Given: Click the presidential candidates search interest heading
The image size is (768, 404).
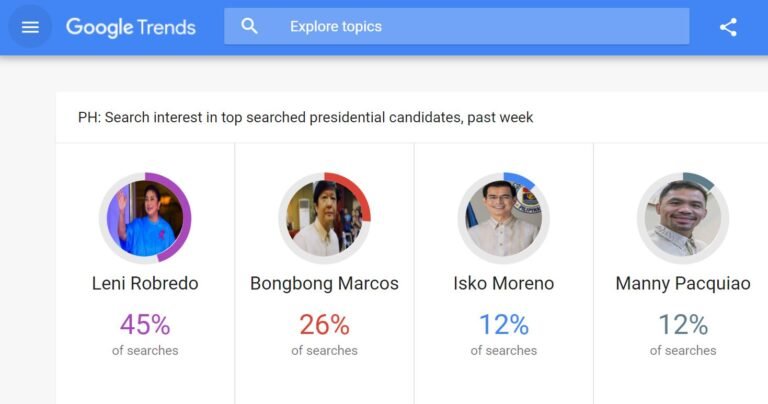Looking at the screenshot, I should (x=305, y=118).
